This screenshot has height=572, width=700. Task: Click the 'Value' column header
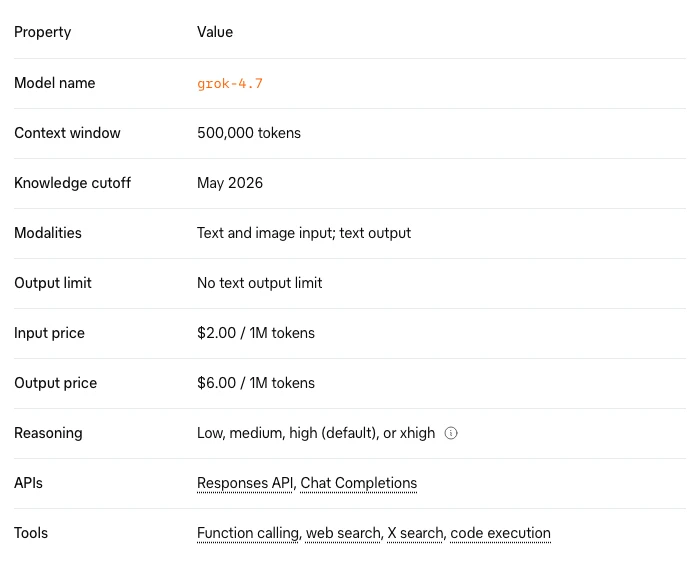tap(215, 32)
